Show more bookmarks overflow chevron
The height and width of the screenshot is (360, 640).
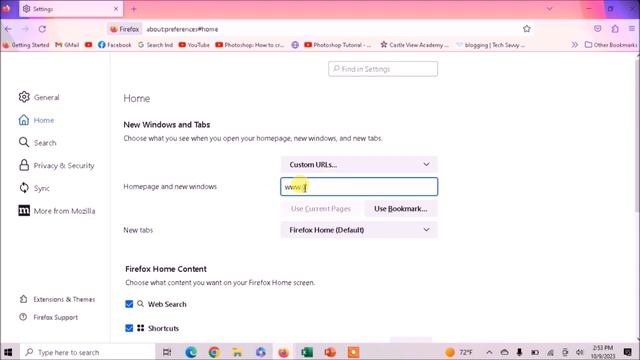tap(574, 44)
